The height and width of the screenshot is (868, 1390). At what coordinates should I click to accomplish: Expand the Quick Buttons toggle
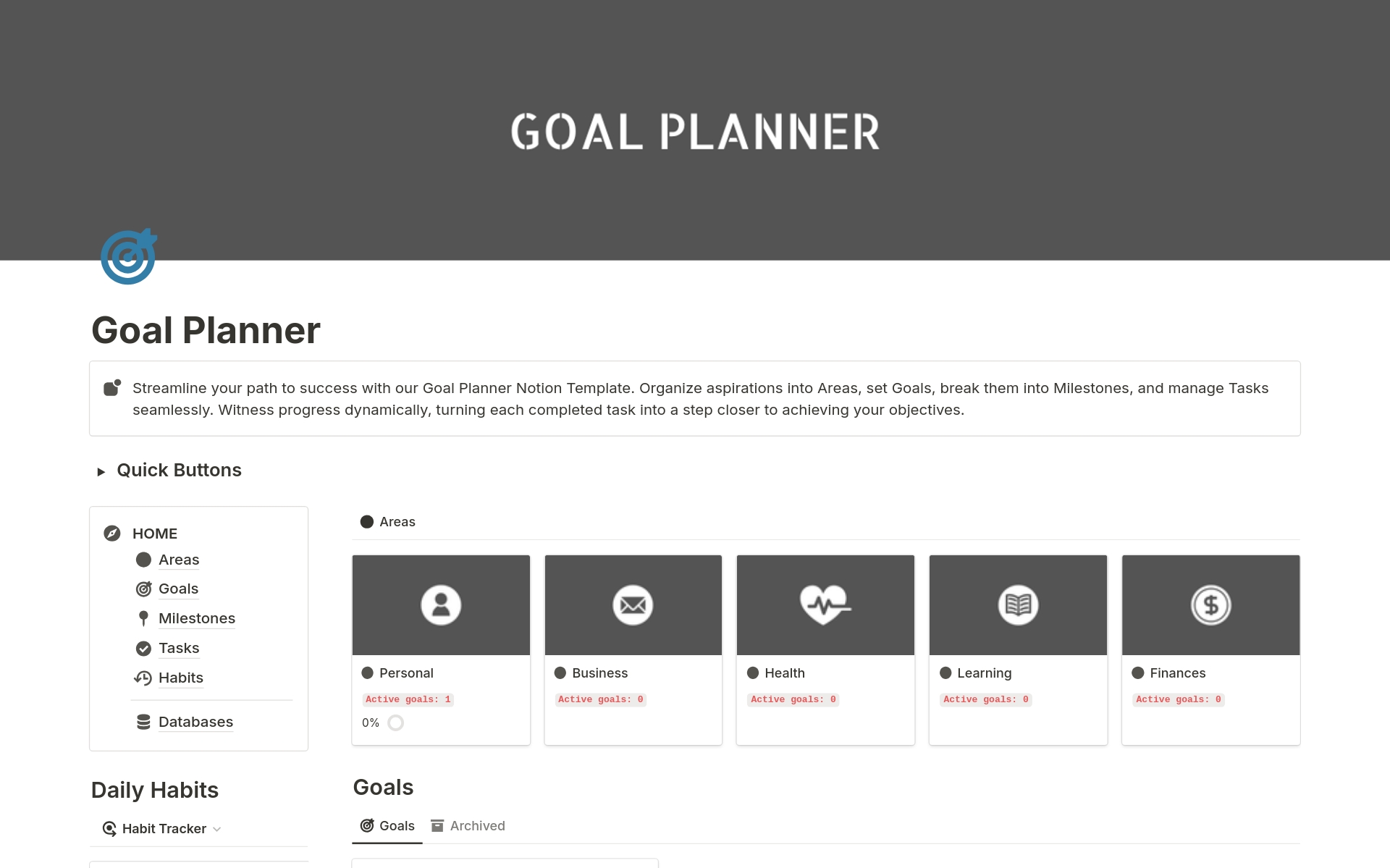[101, 471]
